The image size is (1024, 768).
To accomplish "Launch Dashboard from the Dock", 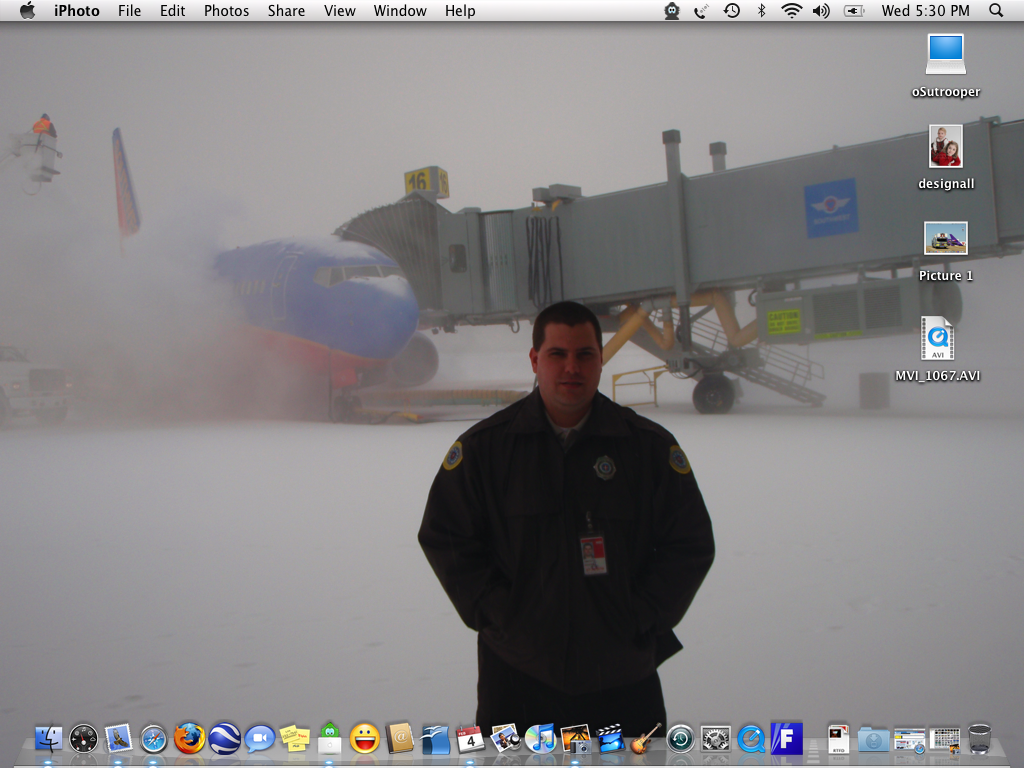I will pyautogui.click(x=84, y=739).
